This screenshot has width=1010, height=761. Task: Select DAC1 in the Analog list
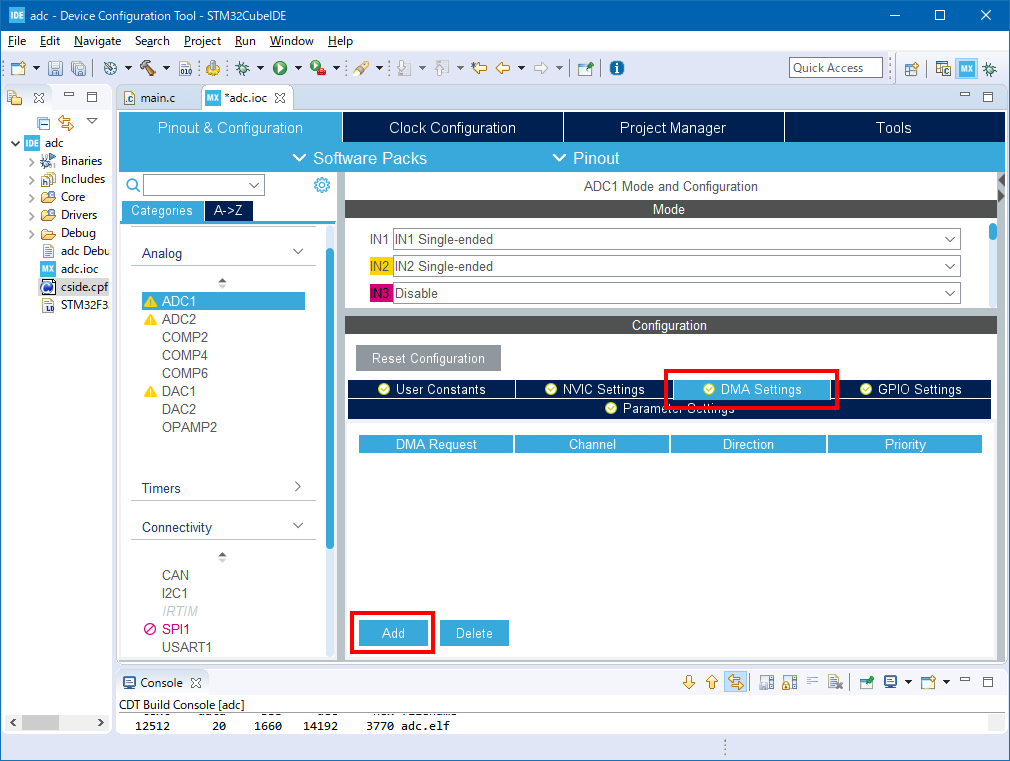click(178, 391)
